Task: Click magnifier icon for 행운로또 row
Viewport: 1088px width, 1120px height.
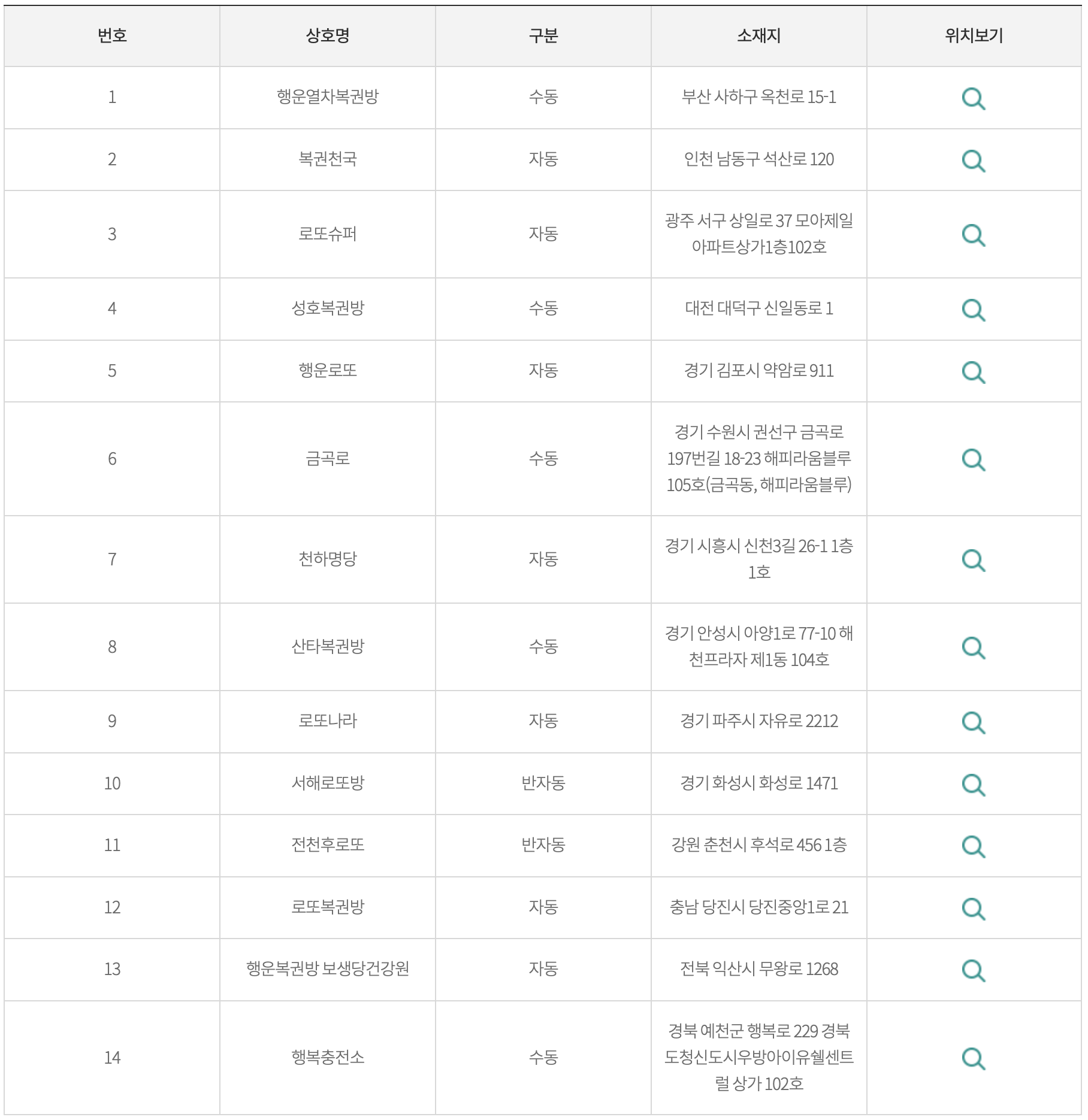Action: coord(974,373)
